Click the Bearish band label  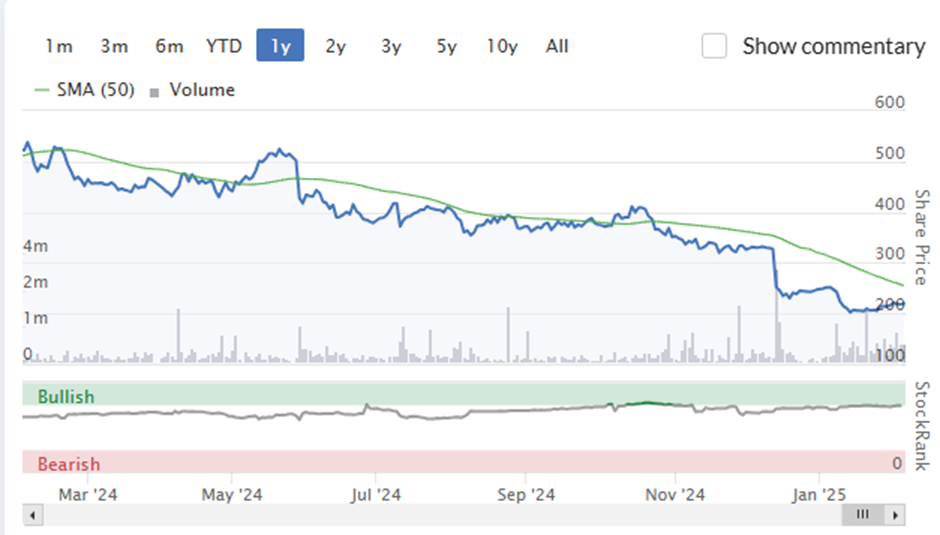point(68,464)
